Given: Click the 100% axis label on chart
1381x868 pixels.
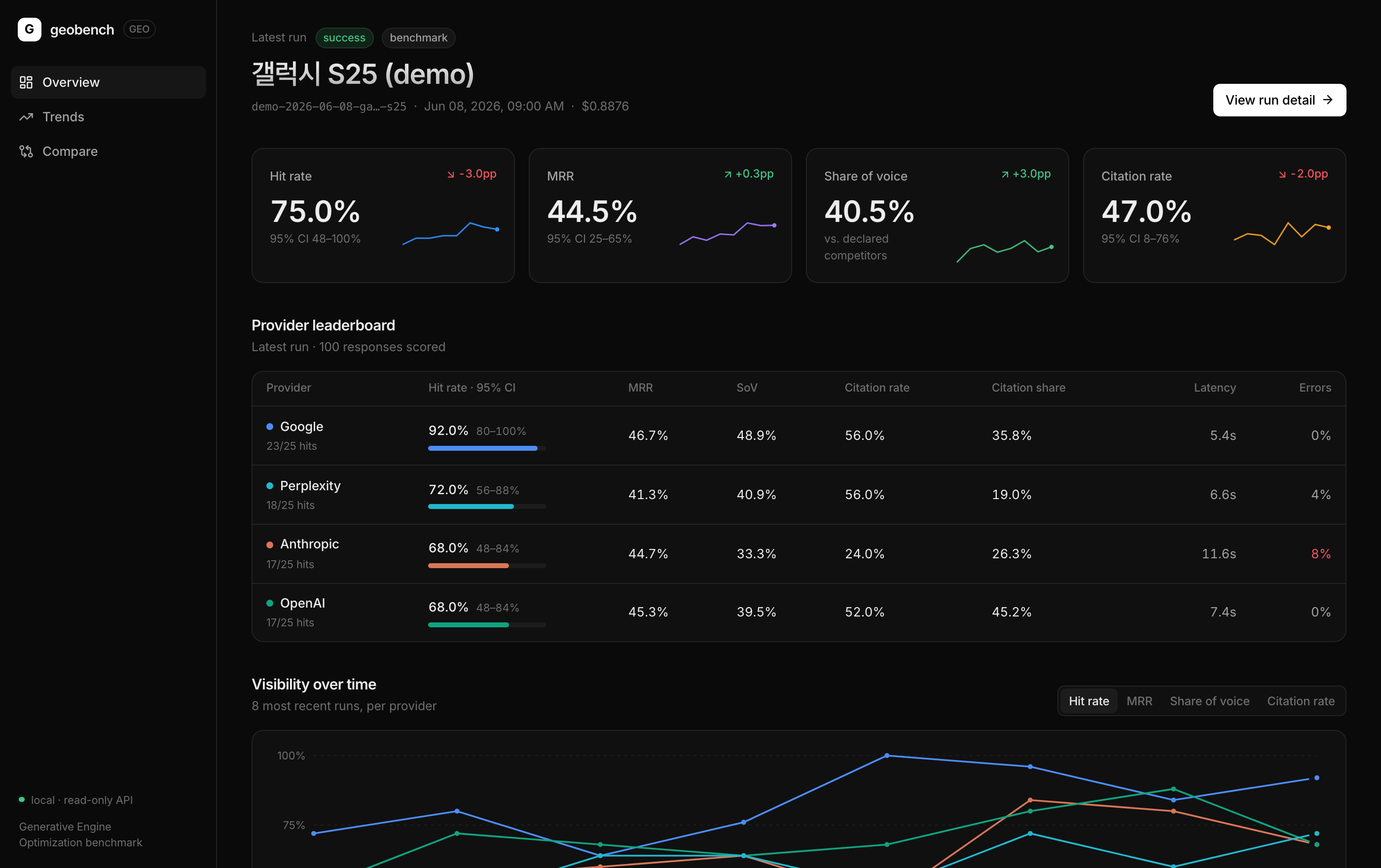Looking at the screenshot, I should pyautogui.click(x=291, y=756).
